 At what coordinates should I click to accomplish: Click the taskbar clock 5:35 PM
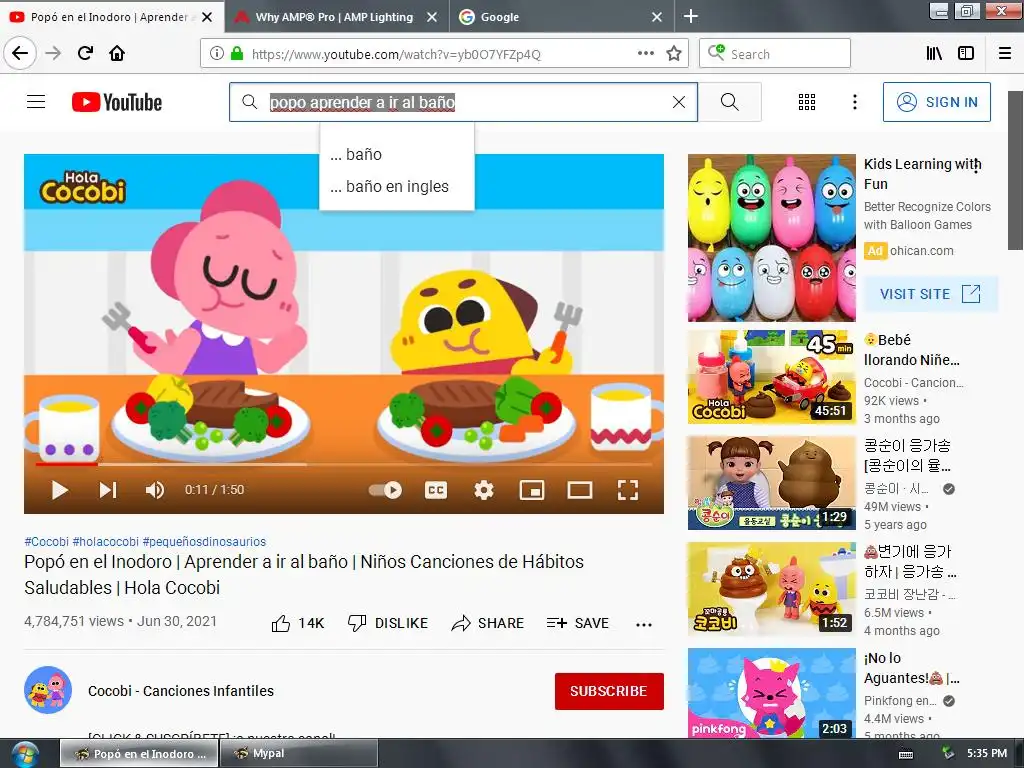[987, 753]
